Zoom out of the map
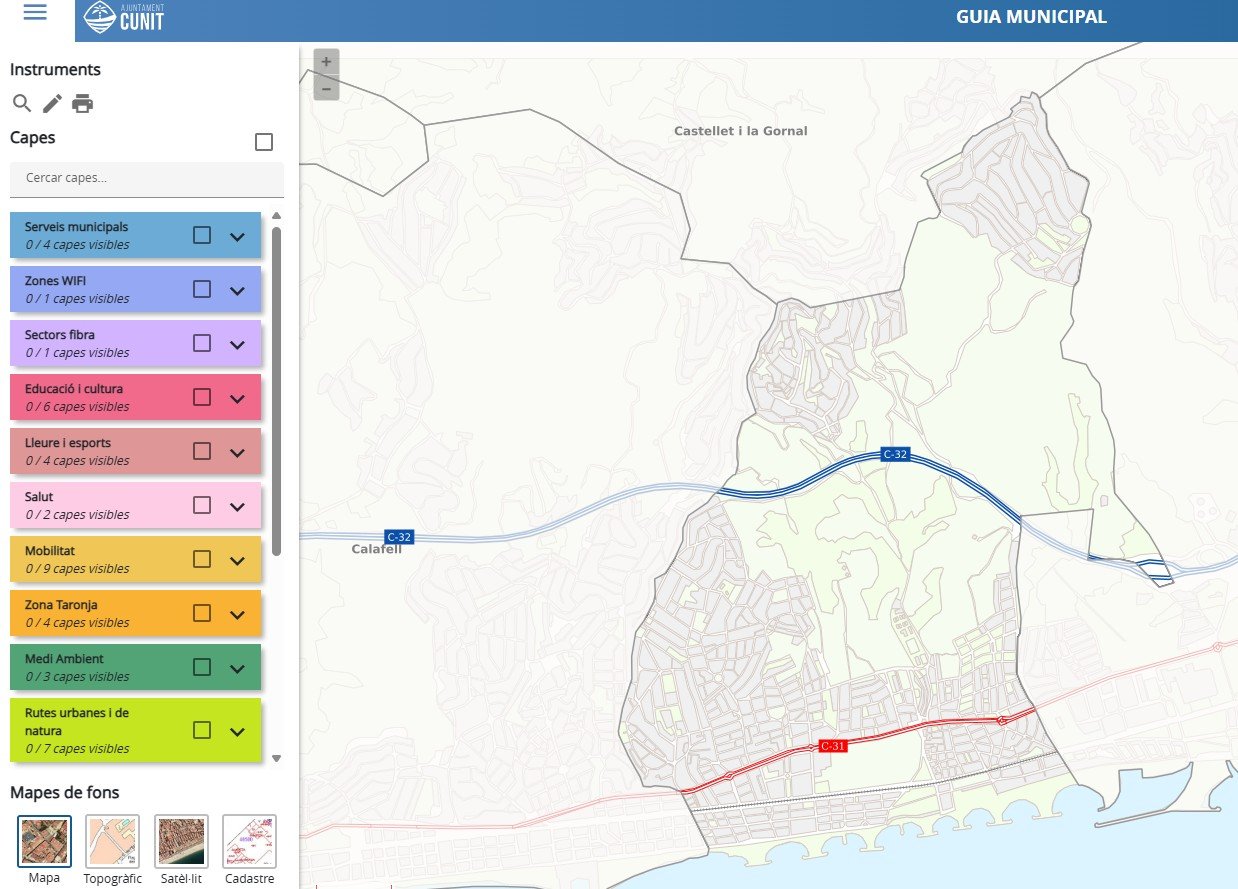This screenshot has height=889, width=1238. click(x=326, y=88)
